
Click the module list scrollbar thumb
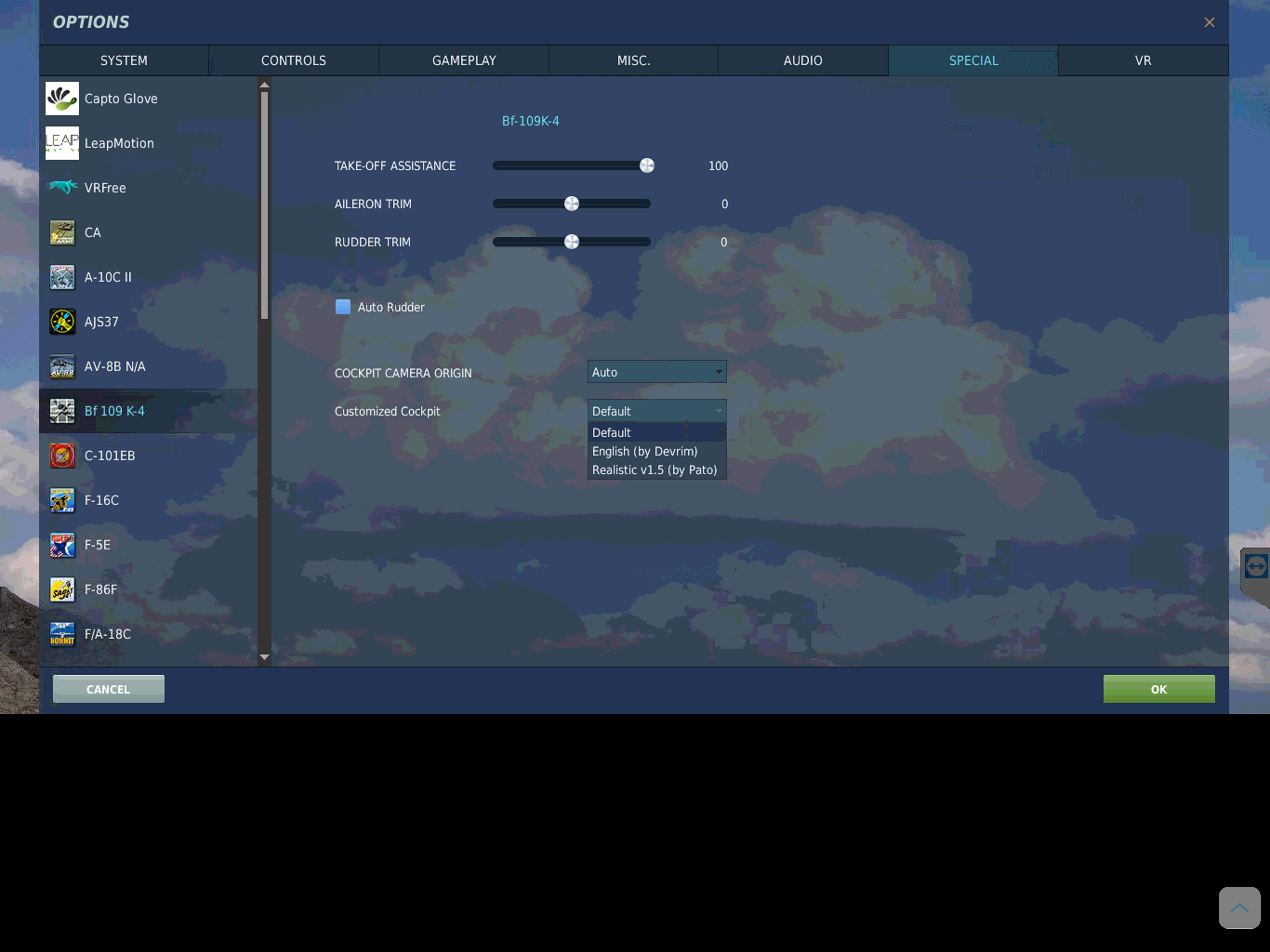(265, 205)
